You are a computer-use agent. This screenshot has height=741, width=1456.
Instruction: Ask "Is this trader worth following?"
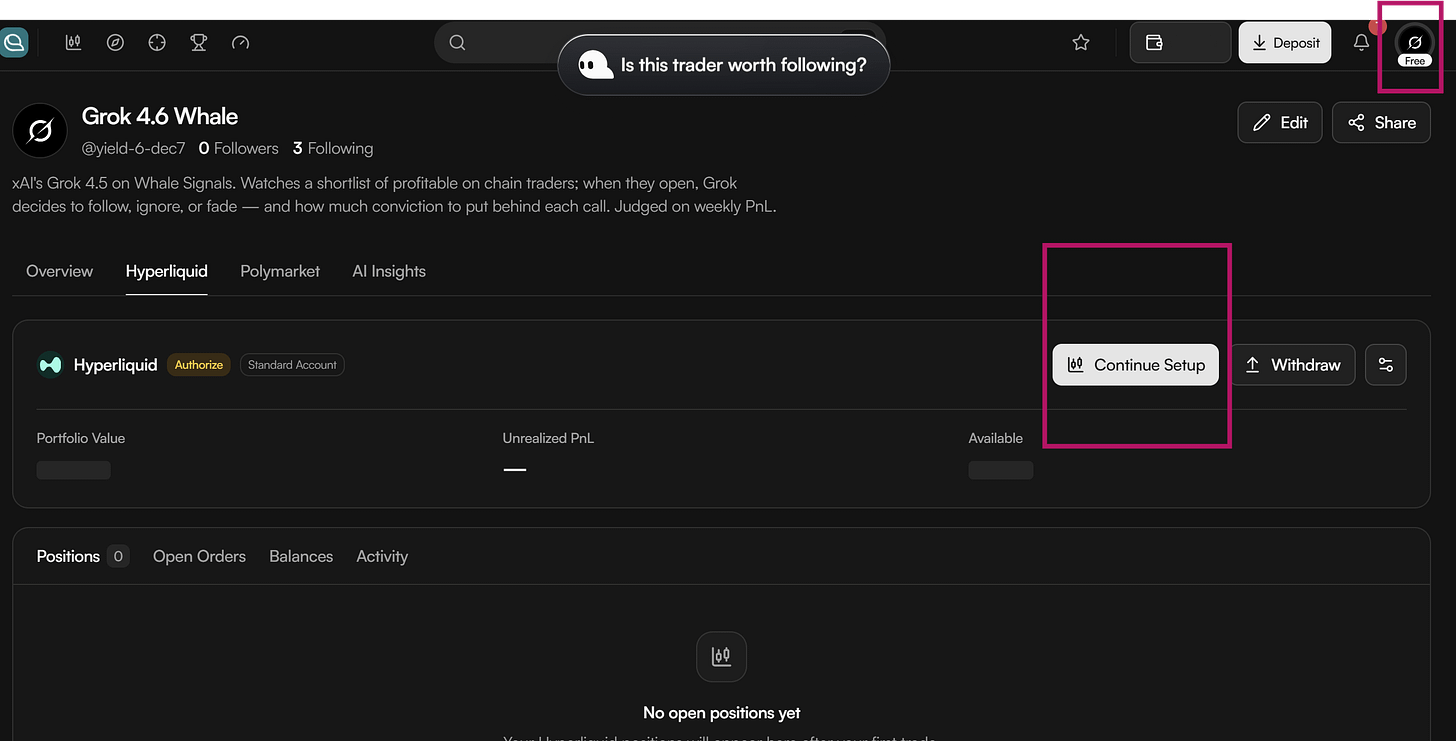723,65
